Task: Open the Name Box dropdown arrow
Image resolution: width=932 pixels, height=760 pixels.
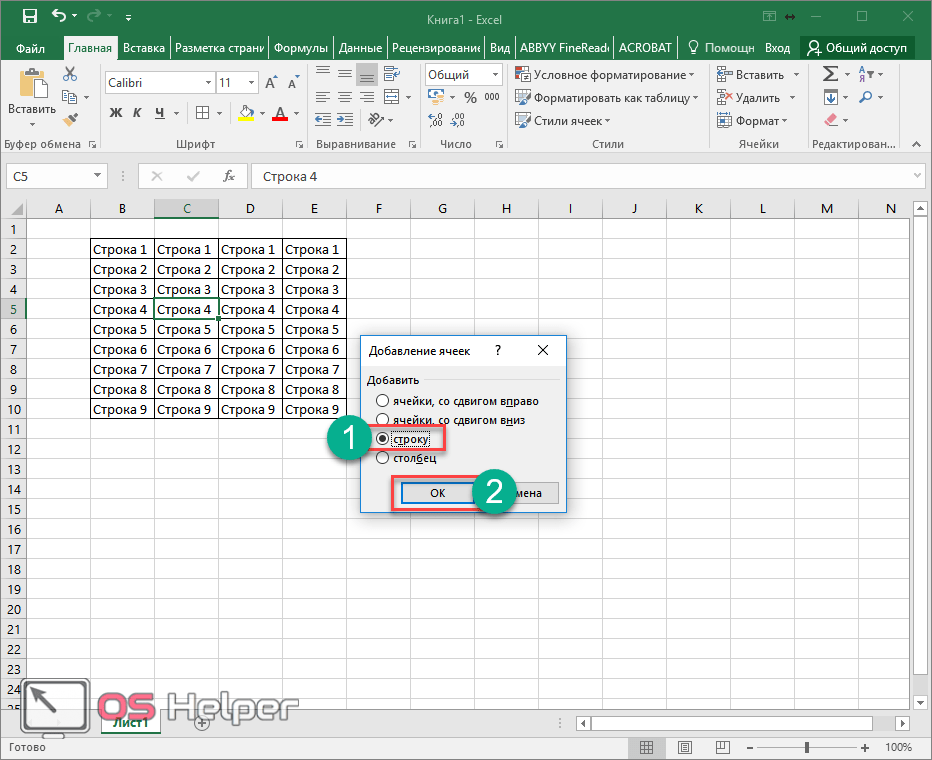Action: [x=97, y=176]
